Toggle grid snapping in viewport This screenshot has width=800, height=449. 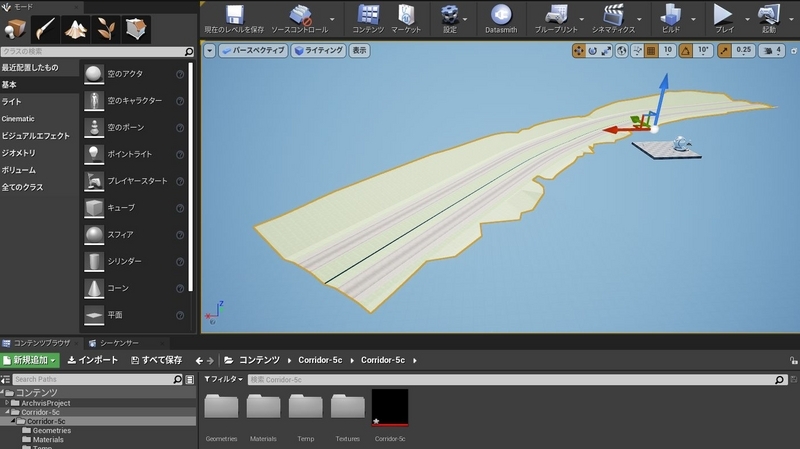click(651, 51)
